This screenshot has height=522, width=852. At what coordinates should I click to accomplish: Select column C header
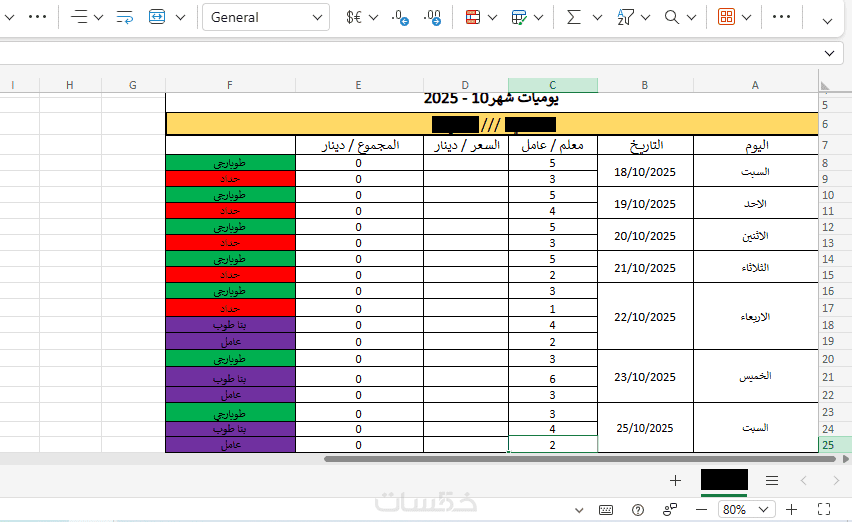point(553,85)
